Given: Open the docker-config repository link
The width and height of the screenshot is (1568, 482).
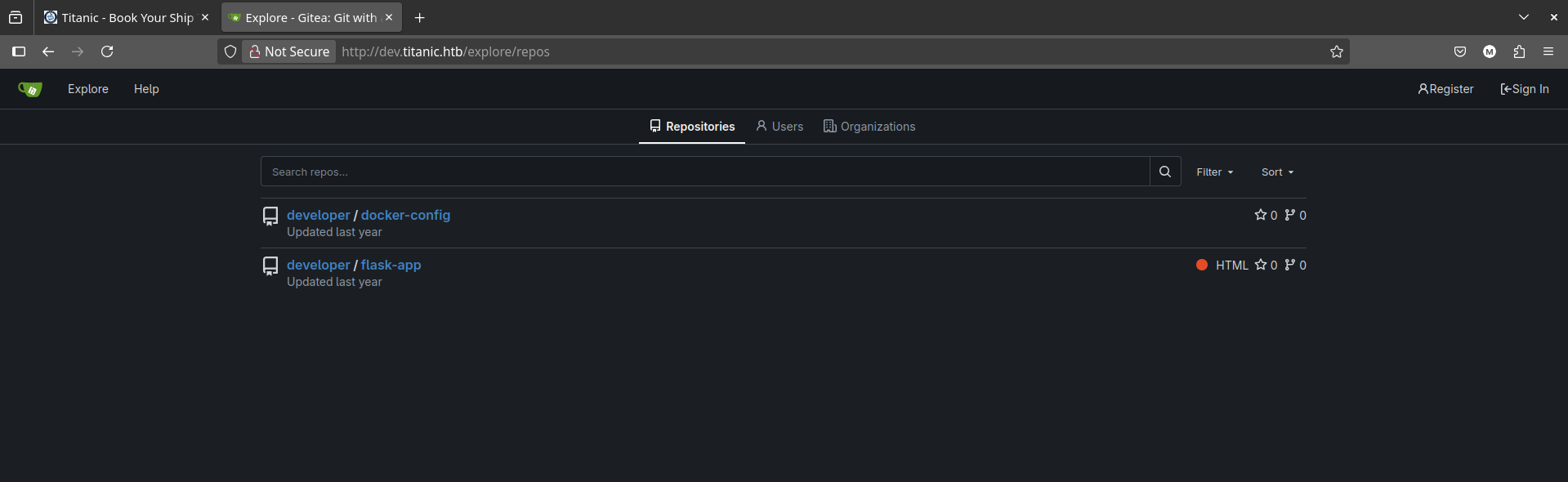Looking at the screenshot, I should [405, 215].
